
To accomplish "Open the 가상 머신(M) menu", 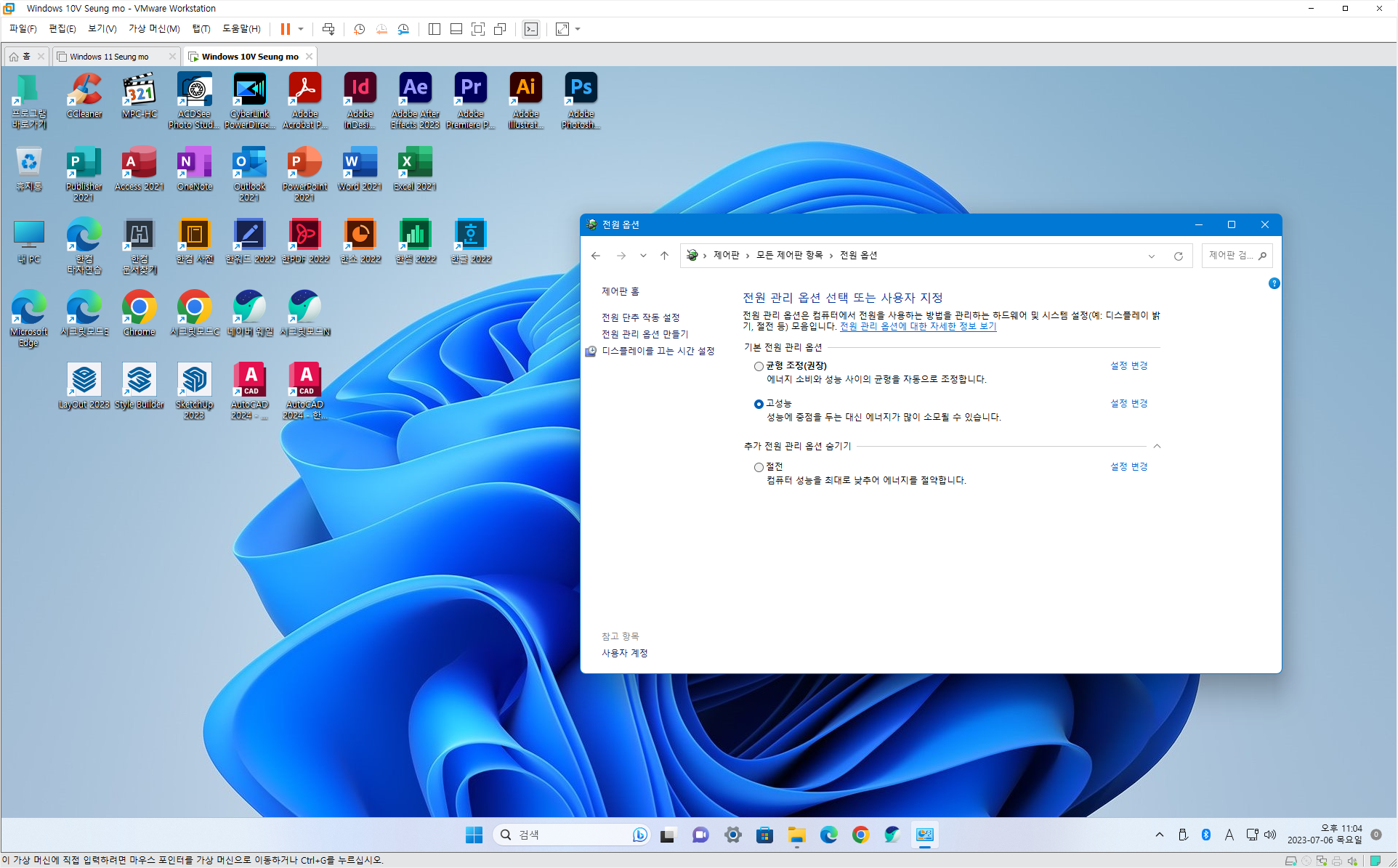I will tap(154, 29).
